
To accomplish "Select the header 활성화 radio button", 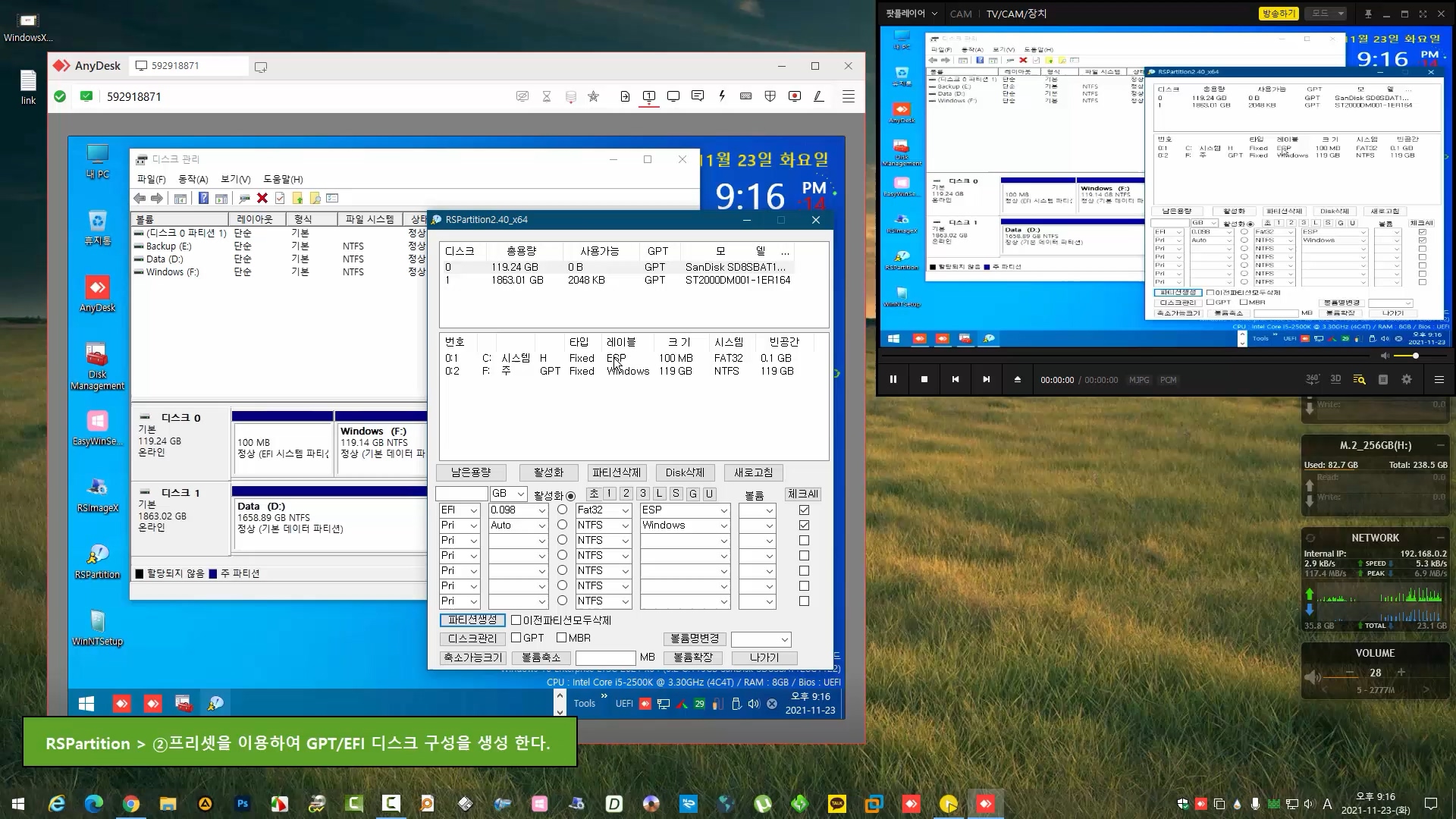I will point(570,496).
